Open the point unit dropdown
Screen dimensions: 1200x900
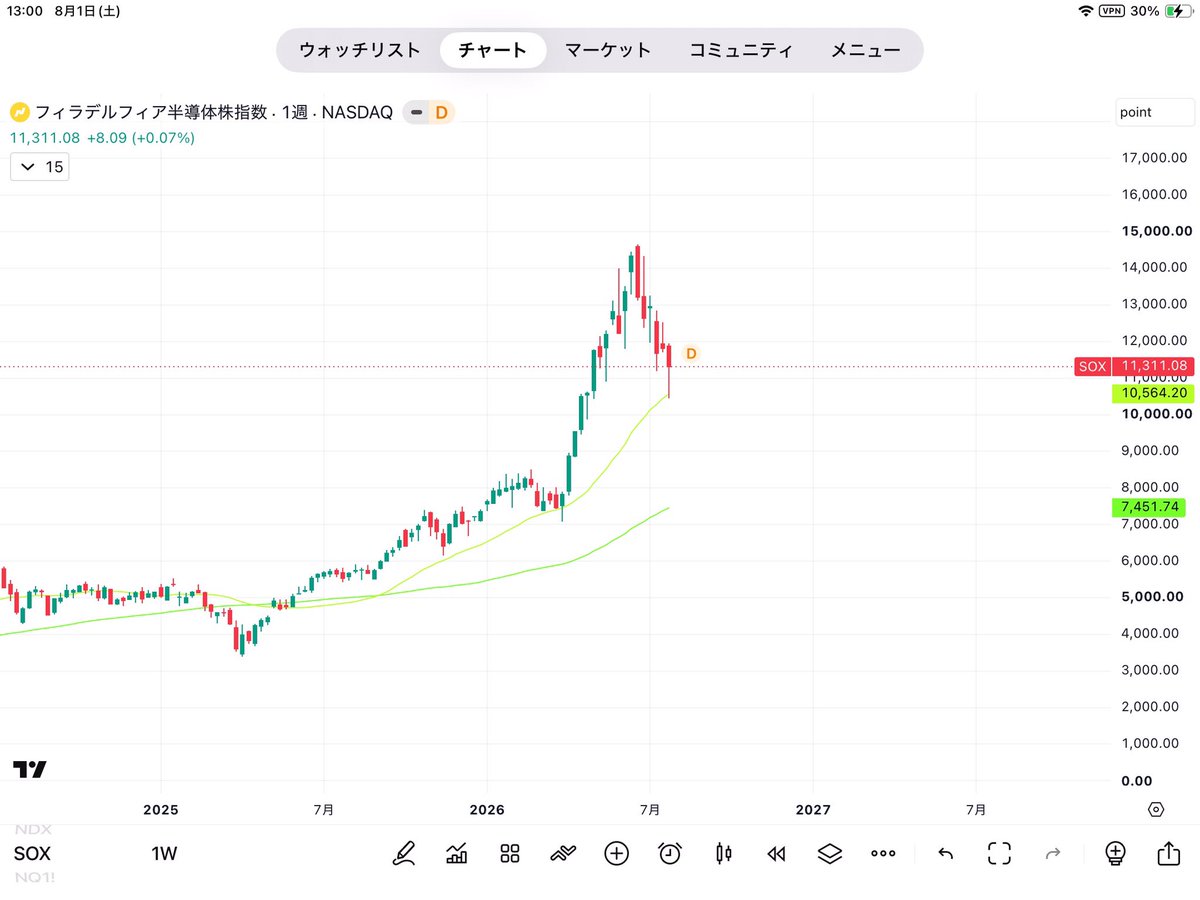tap(1155, 112)
